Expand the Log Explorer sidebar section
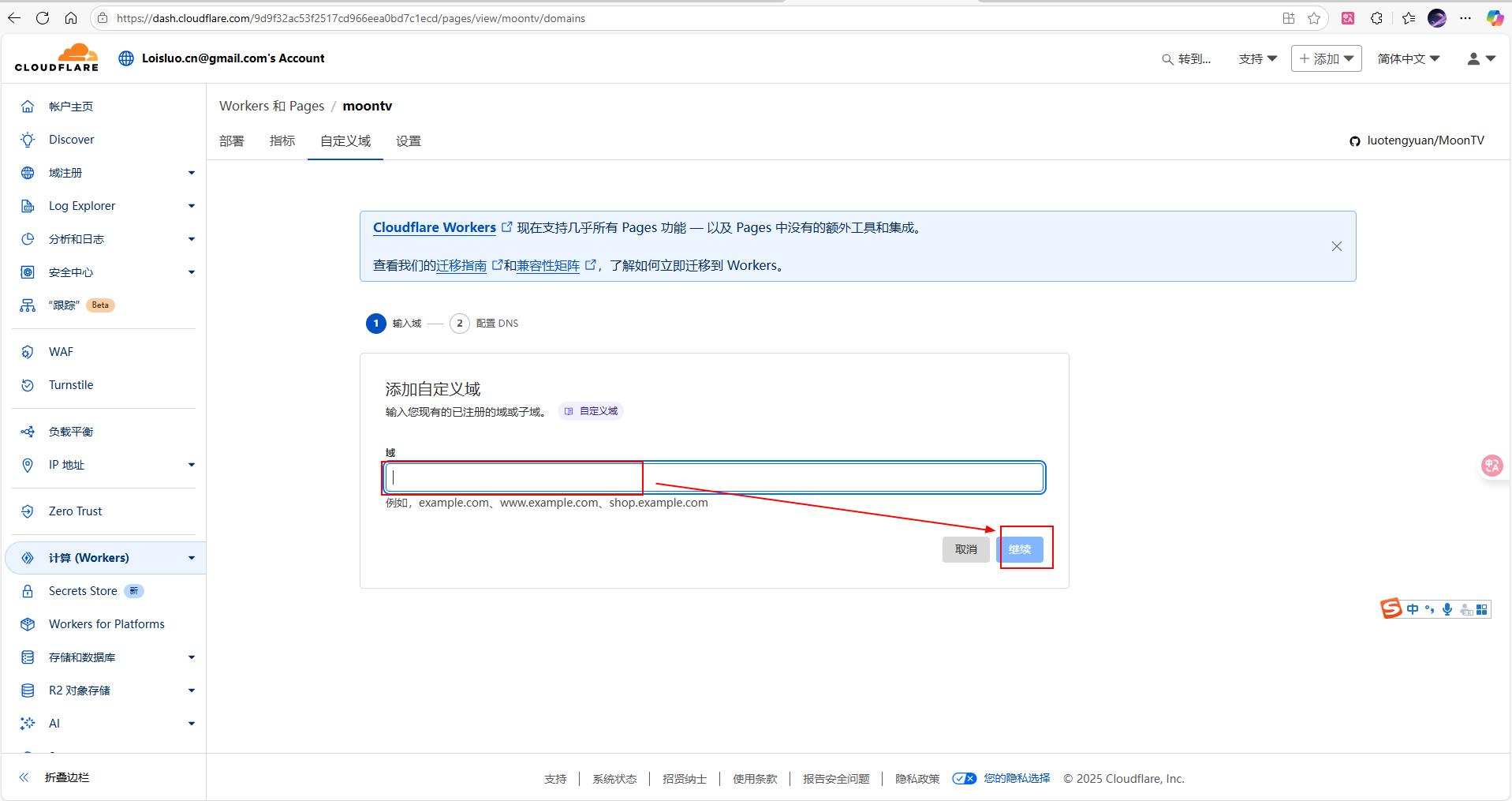This screenshot has height=801, width=1512. [x=192, y=206]
